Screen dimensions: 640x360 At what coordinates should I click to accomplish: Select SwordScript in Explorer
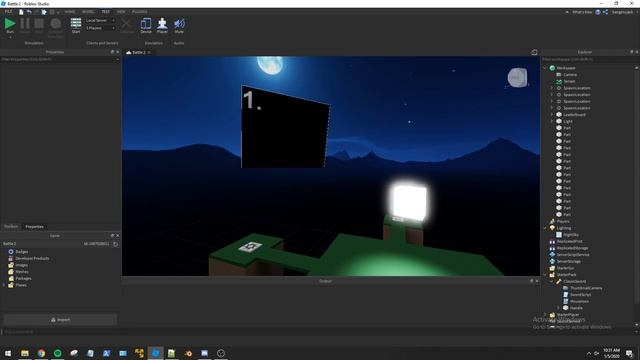(x=580, y=295)
